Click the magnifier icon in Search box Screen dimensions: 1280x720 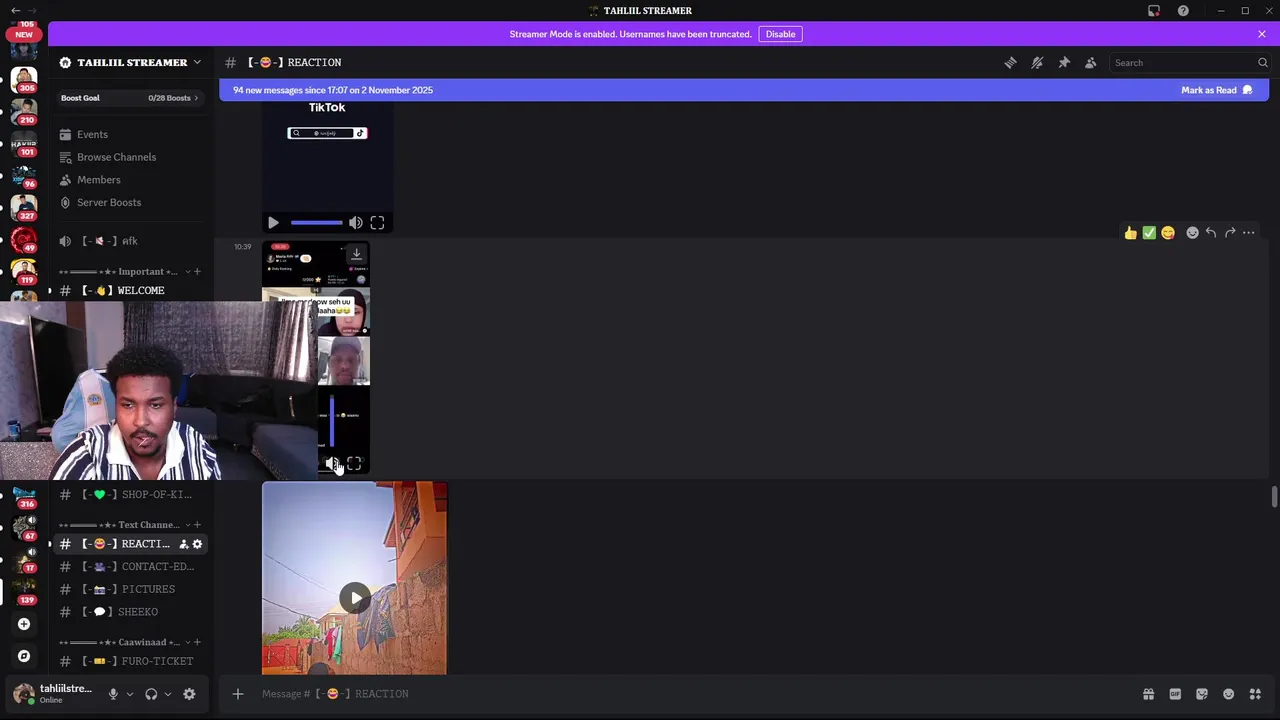pyautogui.click(x=1262, y=63)
